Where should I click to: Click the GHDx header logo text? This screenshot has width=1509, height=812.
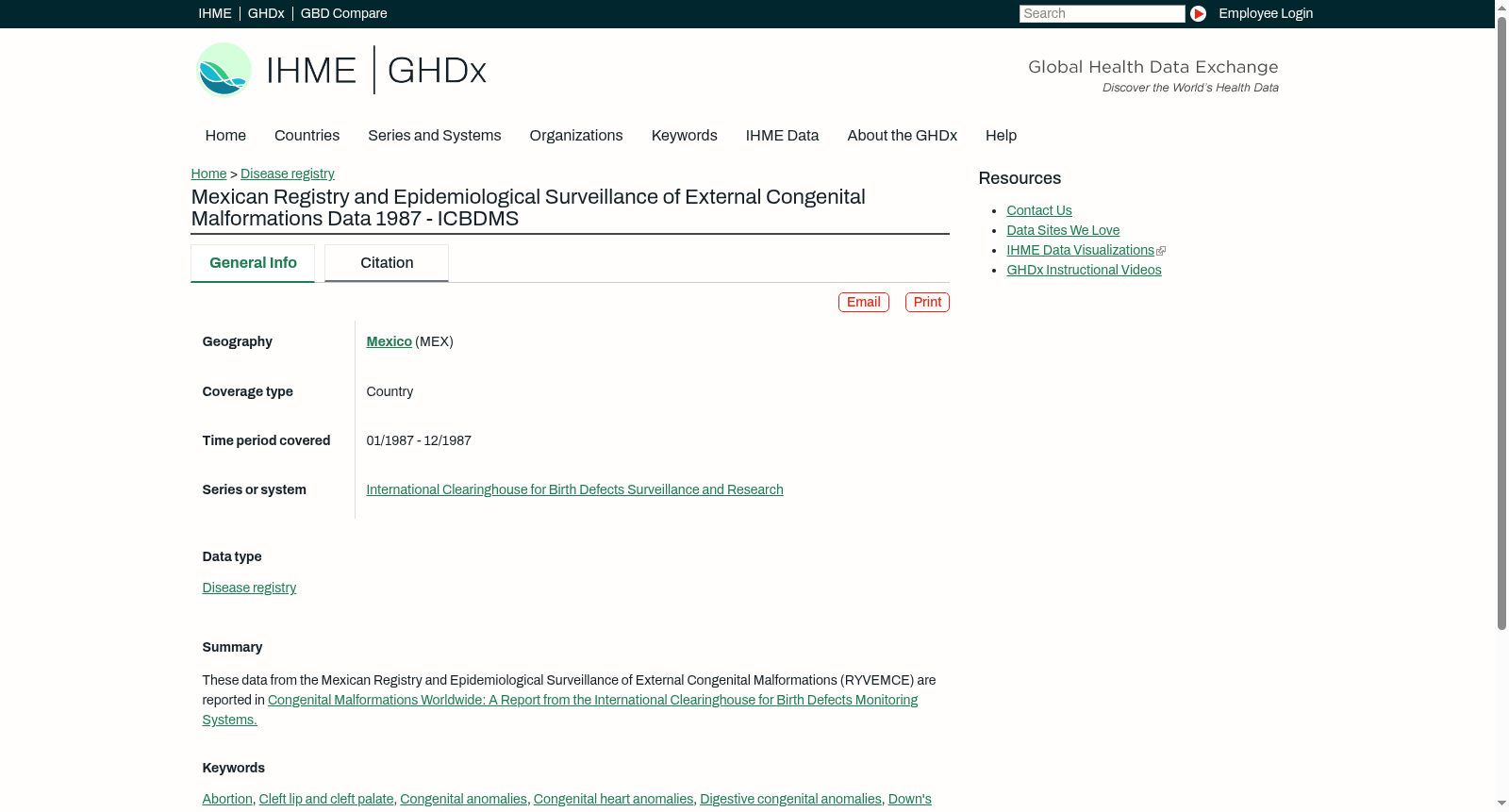tap(437, 71)
